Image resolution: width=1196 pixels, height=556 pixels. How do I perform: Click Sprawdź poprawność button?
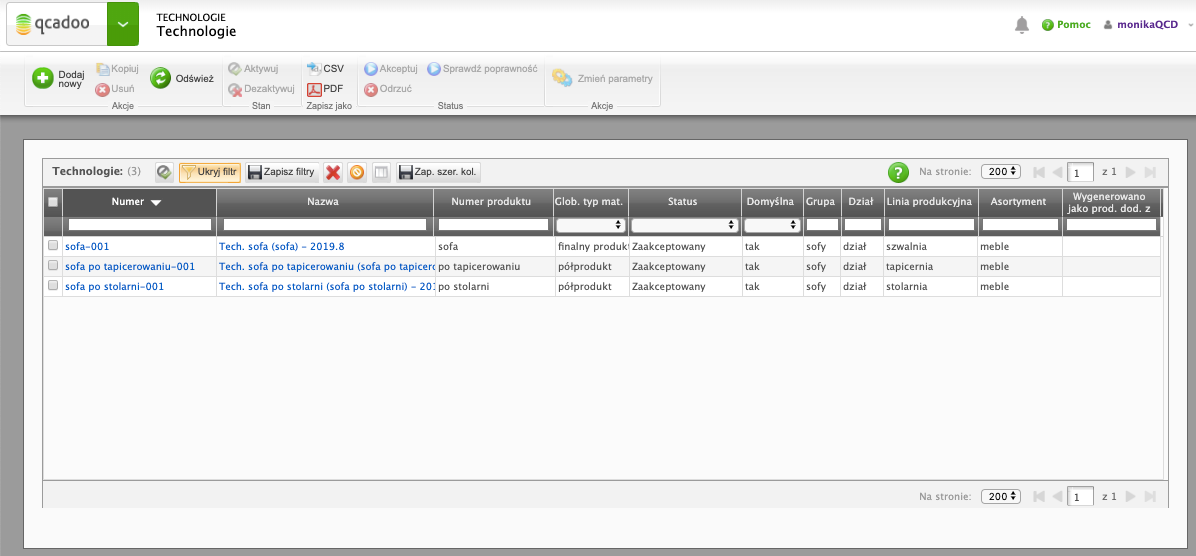pyautogui.click(x=482, y=69)
